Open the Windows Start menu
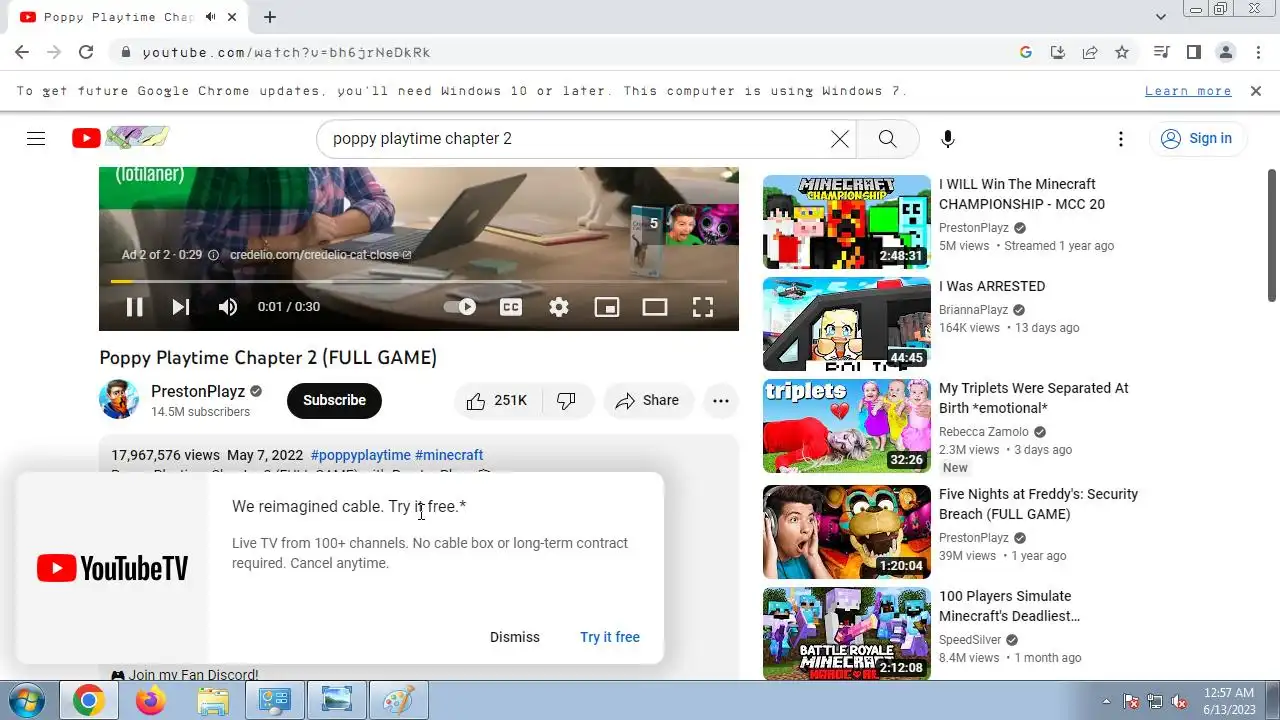The width and height of the screenshot is (1280, 720). point(27,700)
